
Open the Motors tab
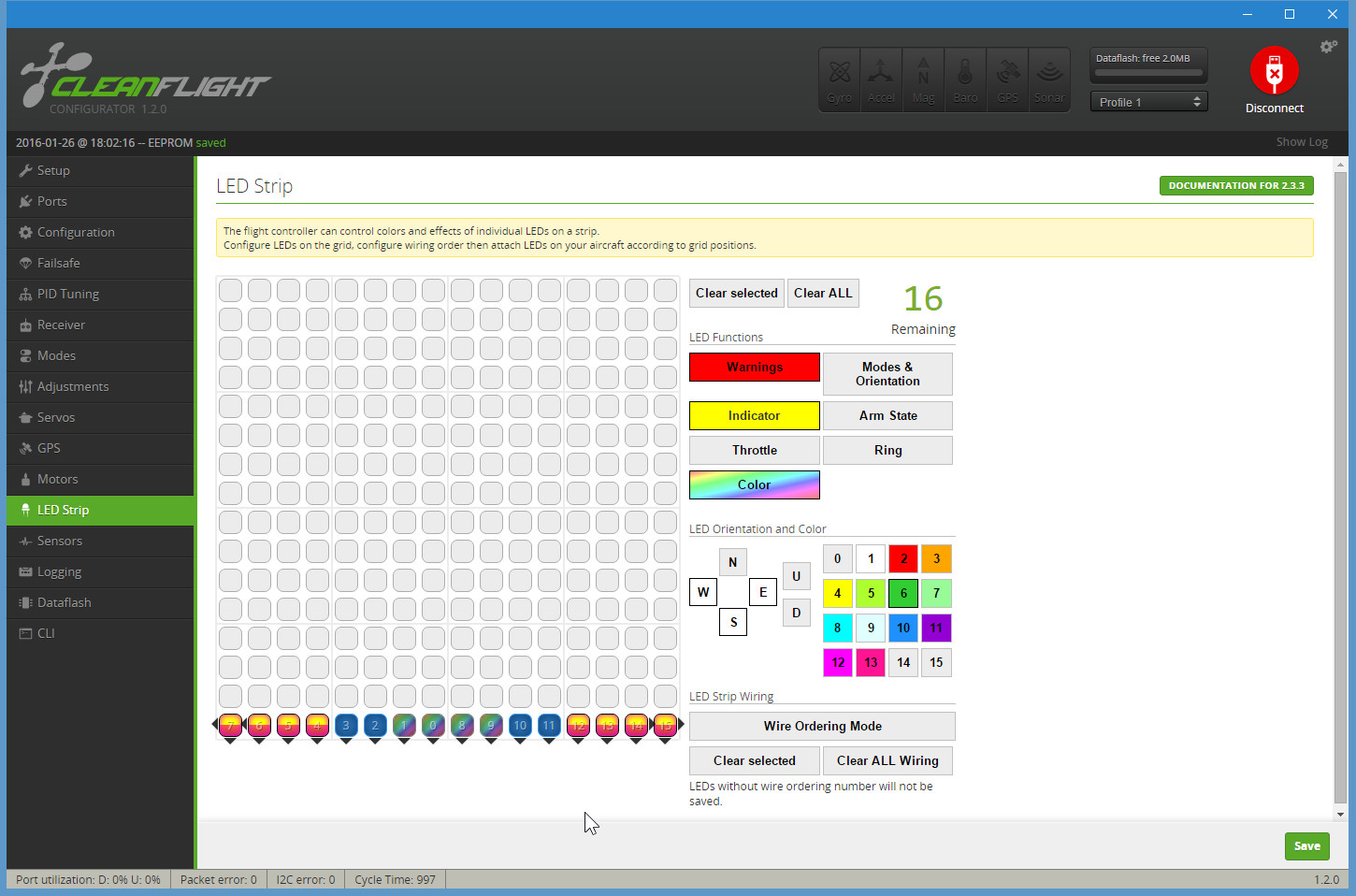[100, 479]
